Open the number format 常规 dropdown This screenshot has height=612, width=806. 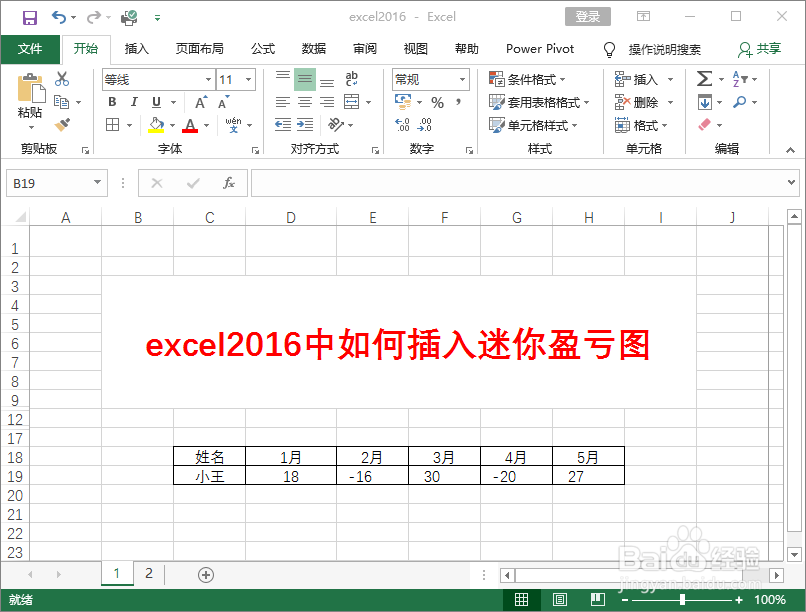462,80
